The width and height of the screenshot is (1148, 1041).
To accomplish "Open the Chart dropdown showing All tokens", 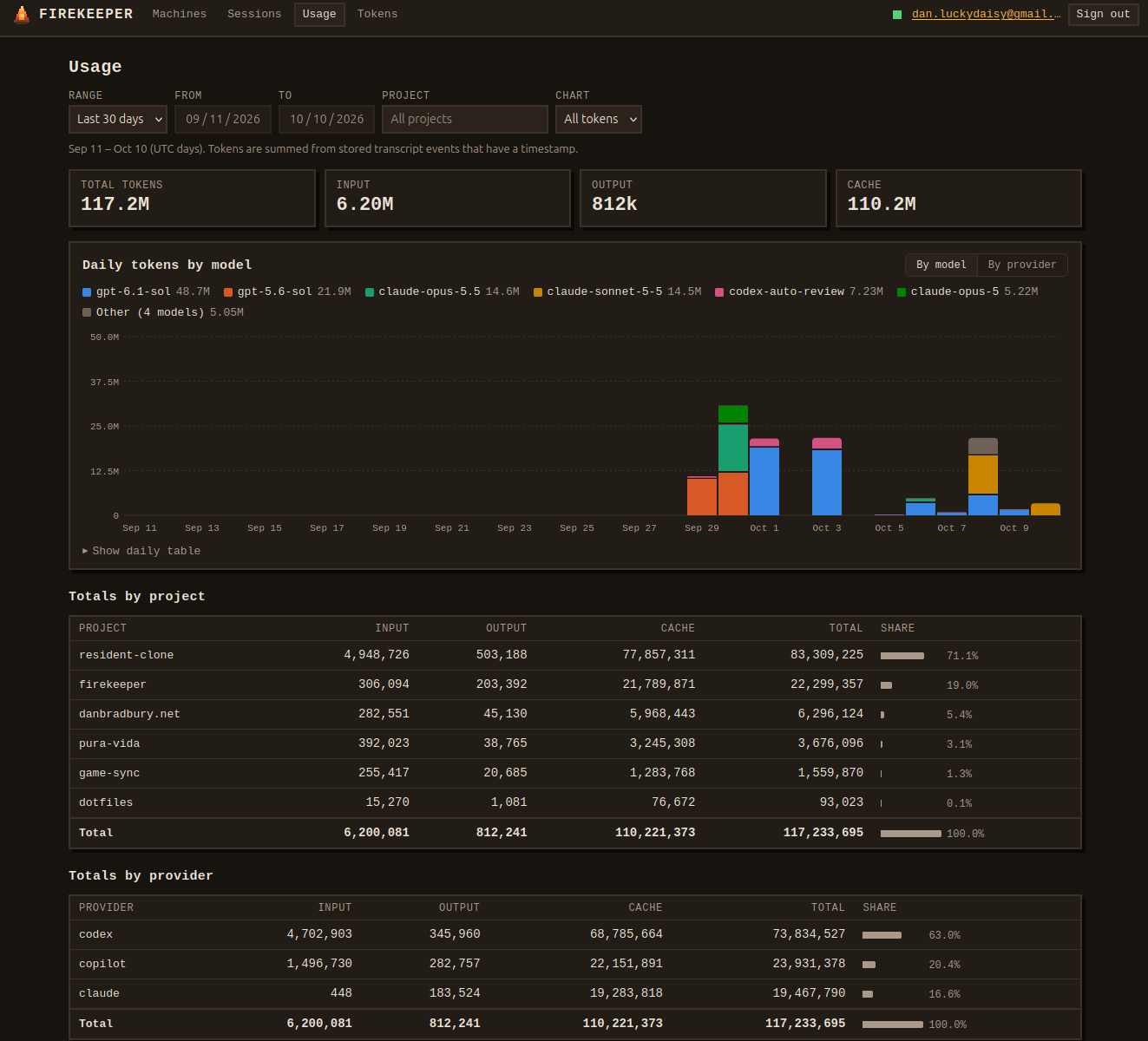I will pyautogui.click(x=599, y=119).
